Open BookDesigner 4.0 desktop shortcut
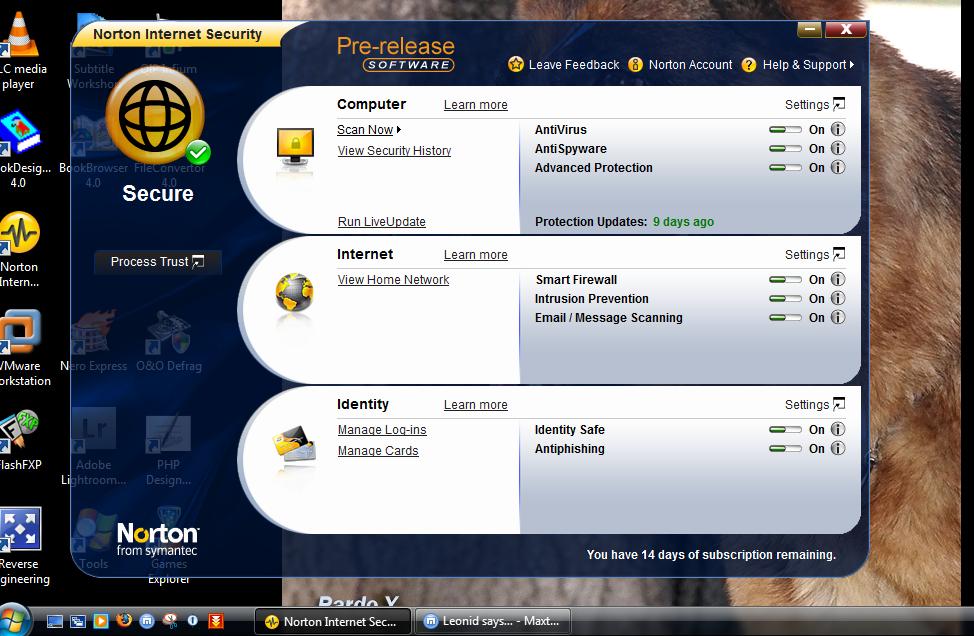This screenshot has width=974, height=636. (21, 149)
